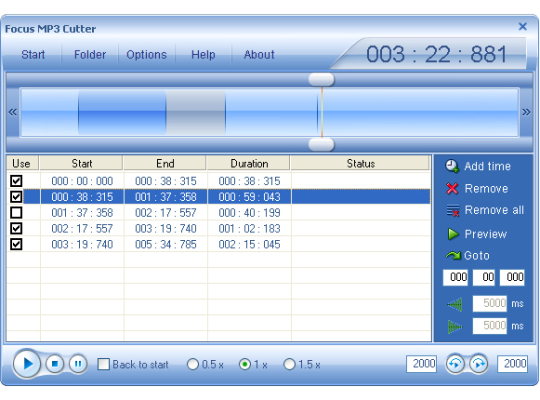540x400 pixels.
Task: Click the gray unused waveform segment
Action: point(196,112)
